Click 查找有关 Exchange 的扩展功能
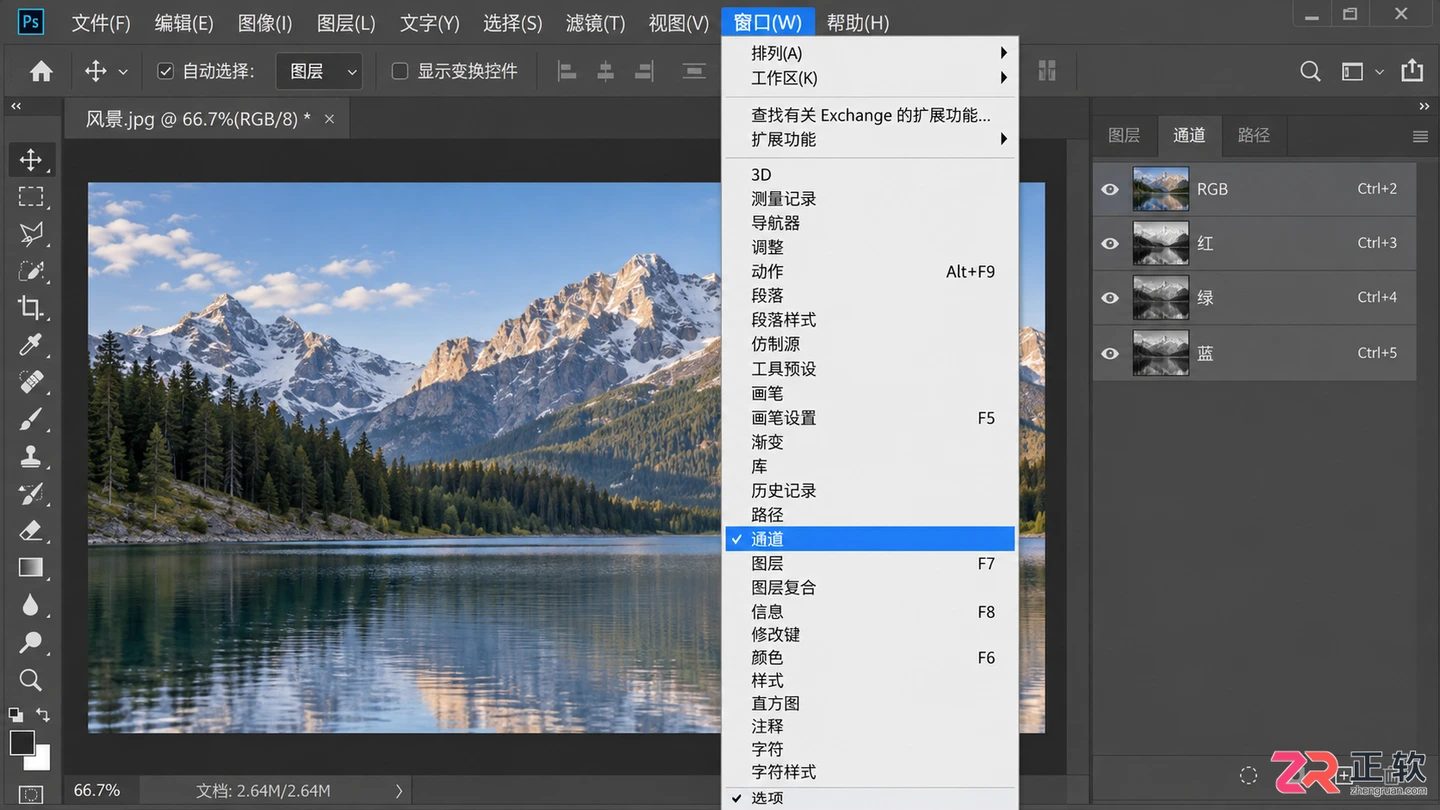 click(870, 115)
